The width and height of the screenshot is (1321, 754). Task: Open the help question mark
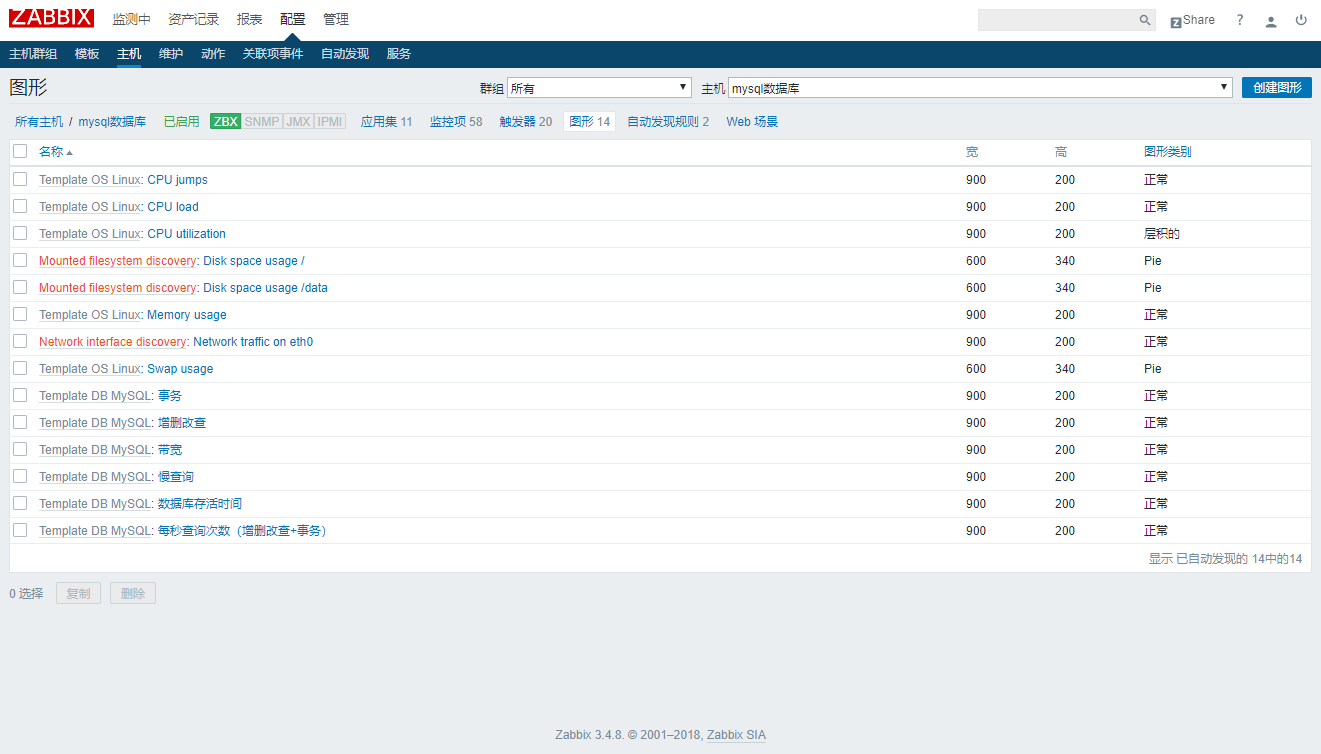coord(1240,20)
